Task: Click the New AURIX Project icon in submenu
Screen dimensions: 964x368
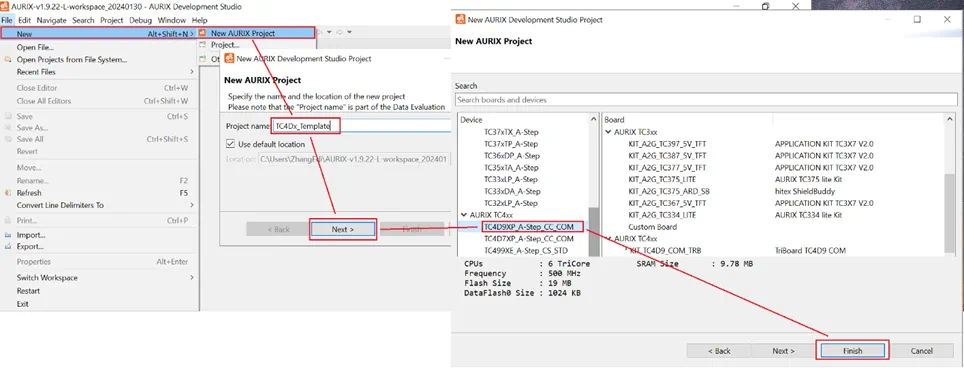Action: point(202,33)
